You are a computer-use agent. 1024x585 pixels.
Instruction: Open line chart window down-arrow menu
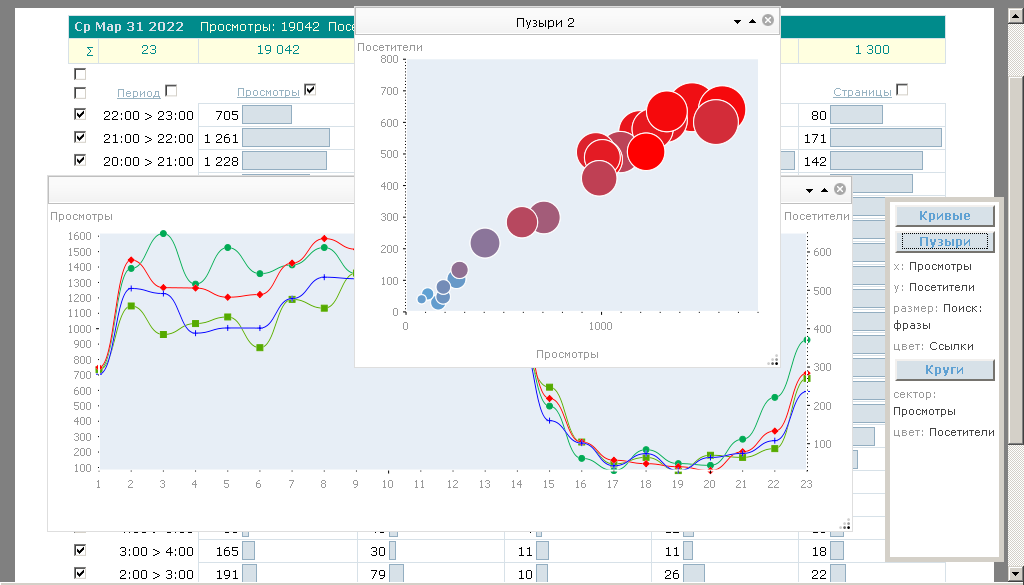pyautogui.click(x=809, y=189)
